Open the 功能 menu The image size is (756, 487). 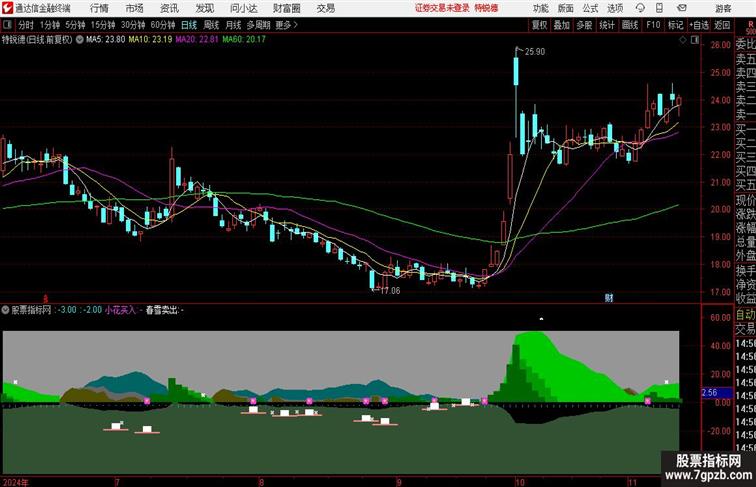541,8
